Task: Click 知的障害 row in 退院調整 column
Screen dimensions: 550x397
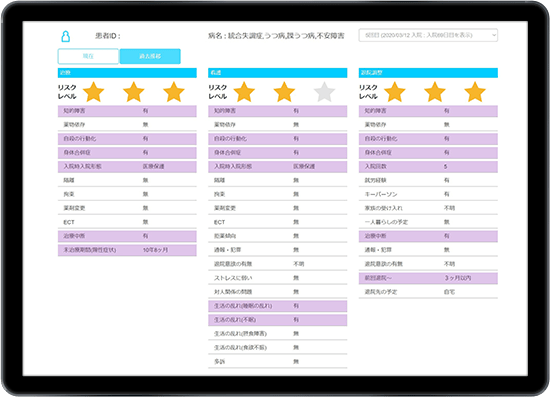Action: pyautogui.click(x=428, y=111)
